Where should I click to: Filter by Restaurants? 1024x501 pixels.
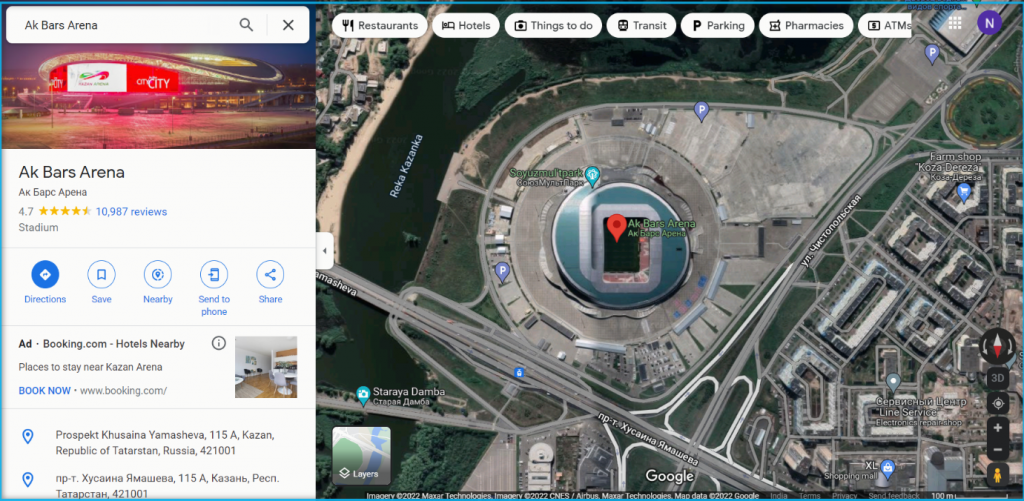379,25
